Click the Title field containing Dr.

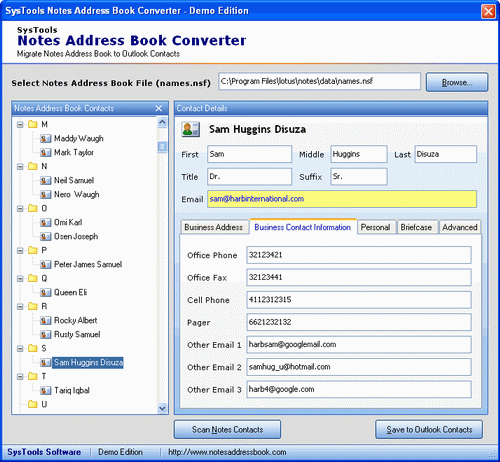[x=249, y=177]
